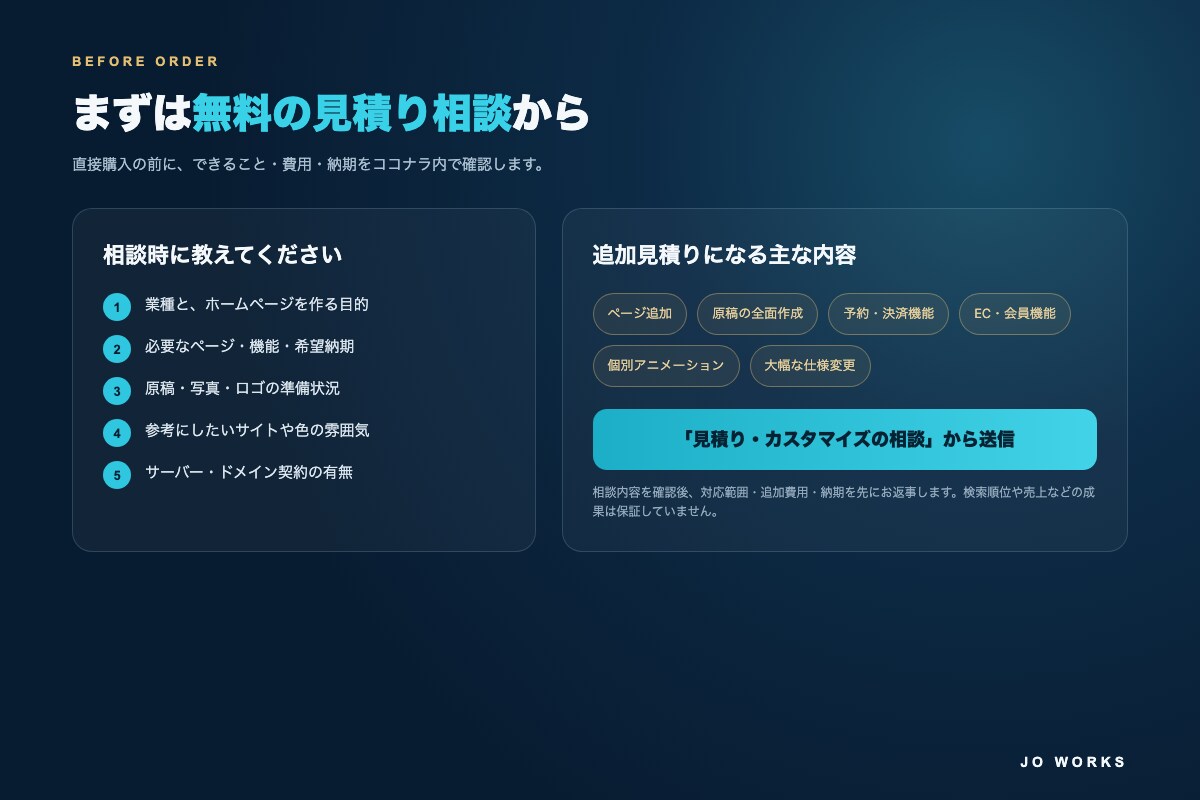Click the heading 追加見積りになる主な内容
The width and height of the screenshot is (1200, 800).
point(724,255)
